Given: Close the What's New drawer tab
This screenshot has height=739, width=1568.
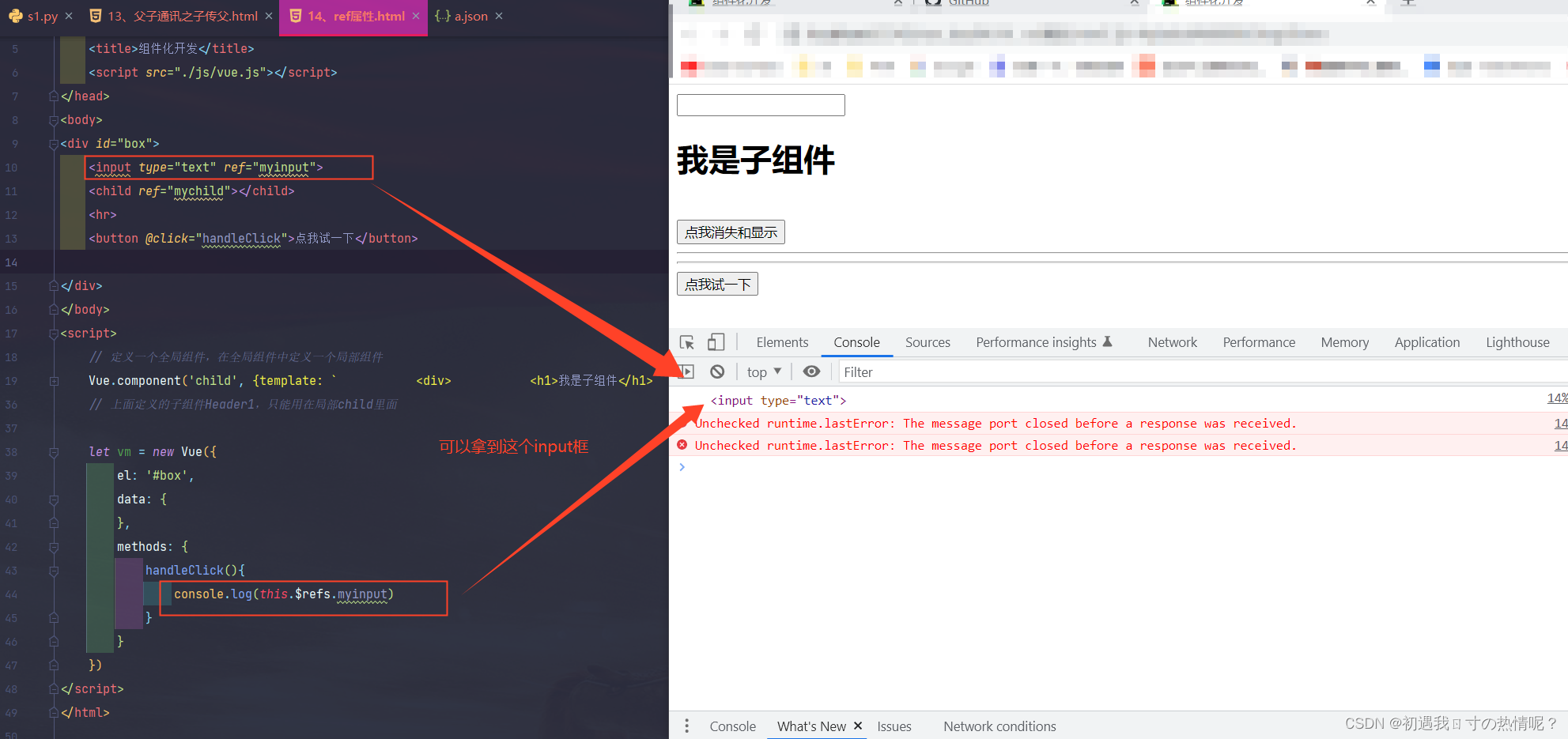Looking at the screenshot, I should coord(858,726).
